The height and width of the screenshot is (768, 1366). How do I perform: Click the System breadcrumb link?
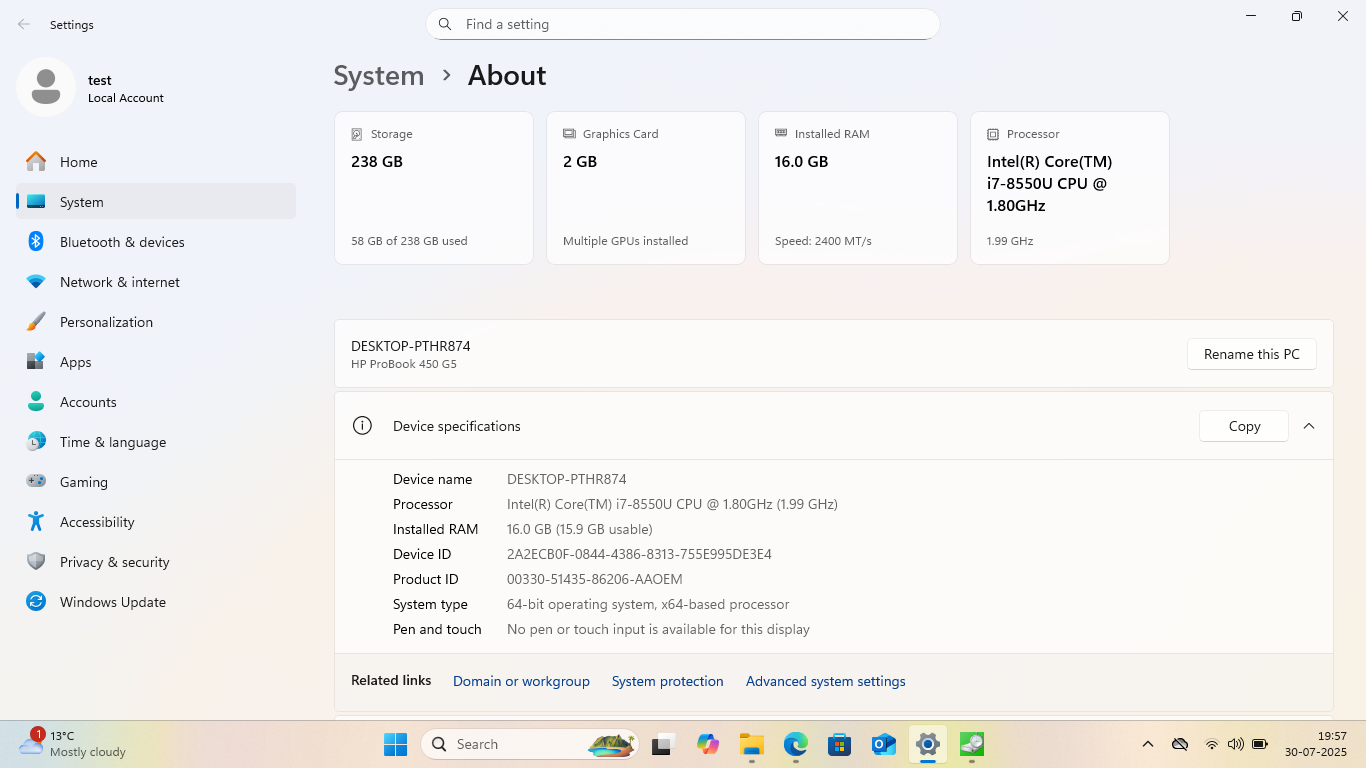point(378,76)
